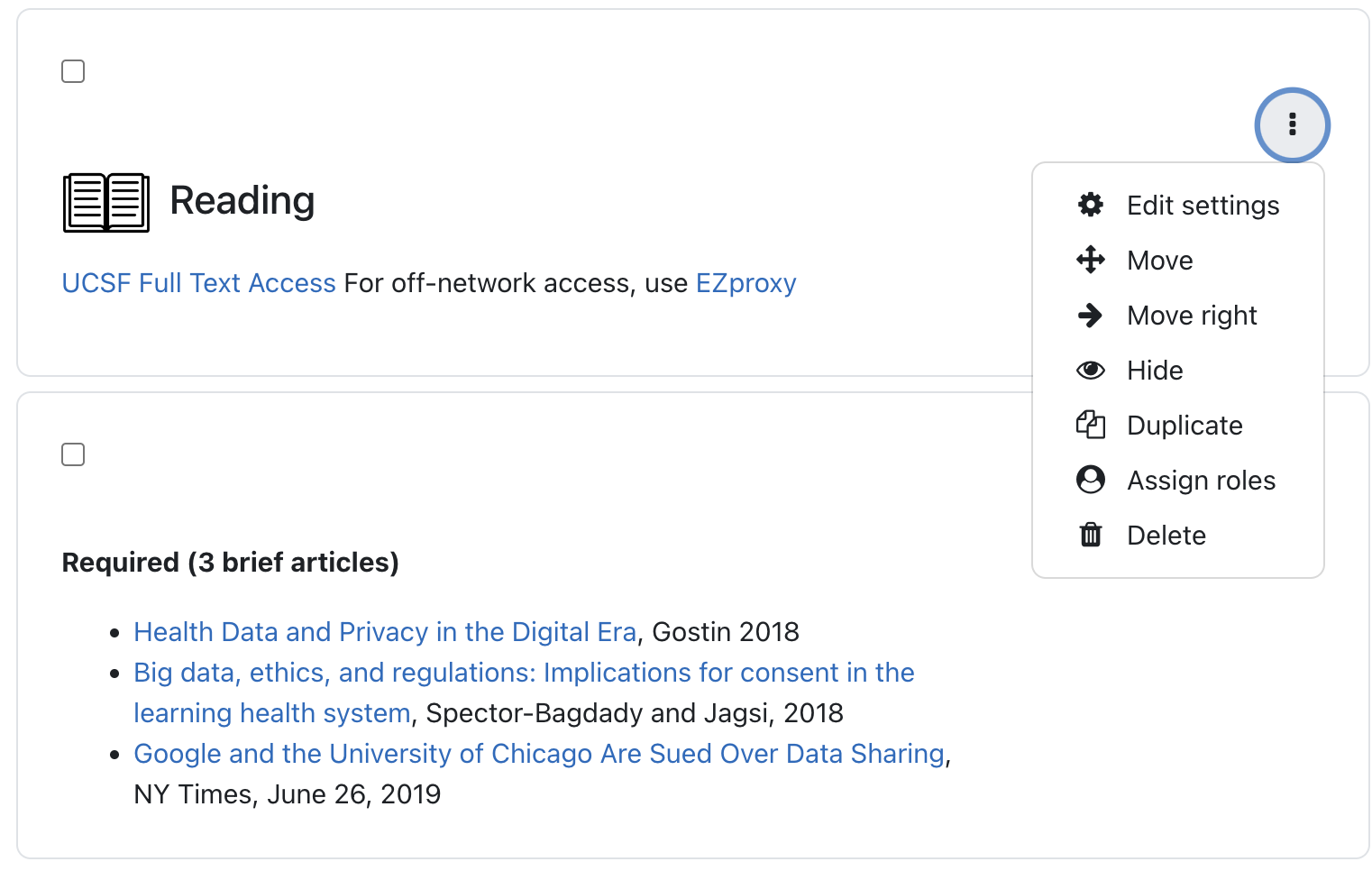Select the Duplicate menu entry

pos(1184,426)
